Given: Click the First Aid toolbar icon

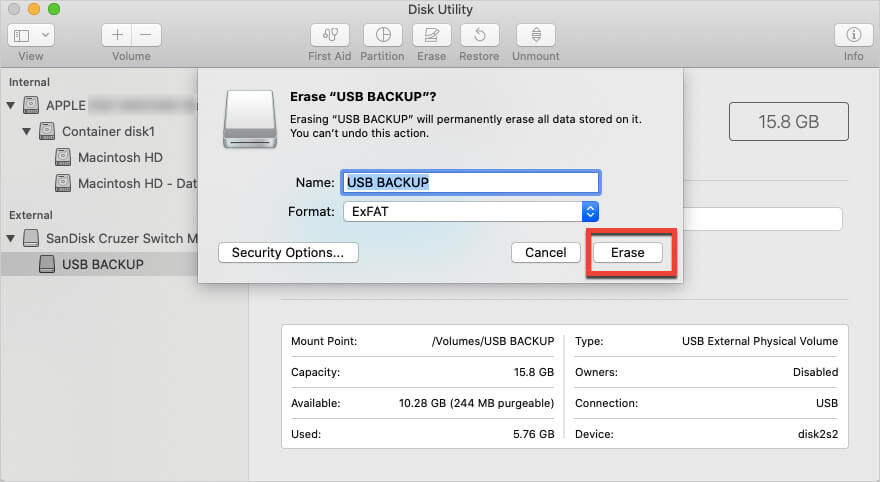Looking at the screenshot, I should pos(330,35).
